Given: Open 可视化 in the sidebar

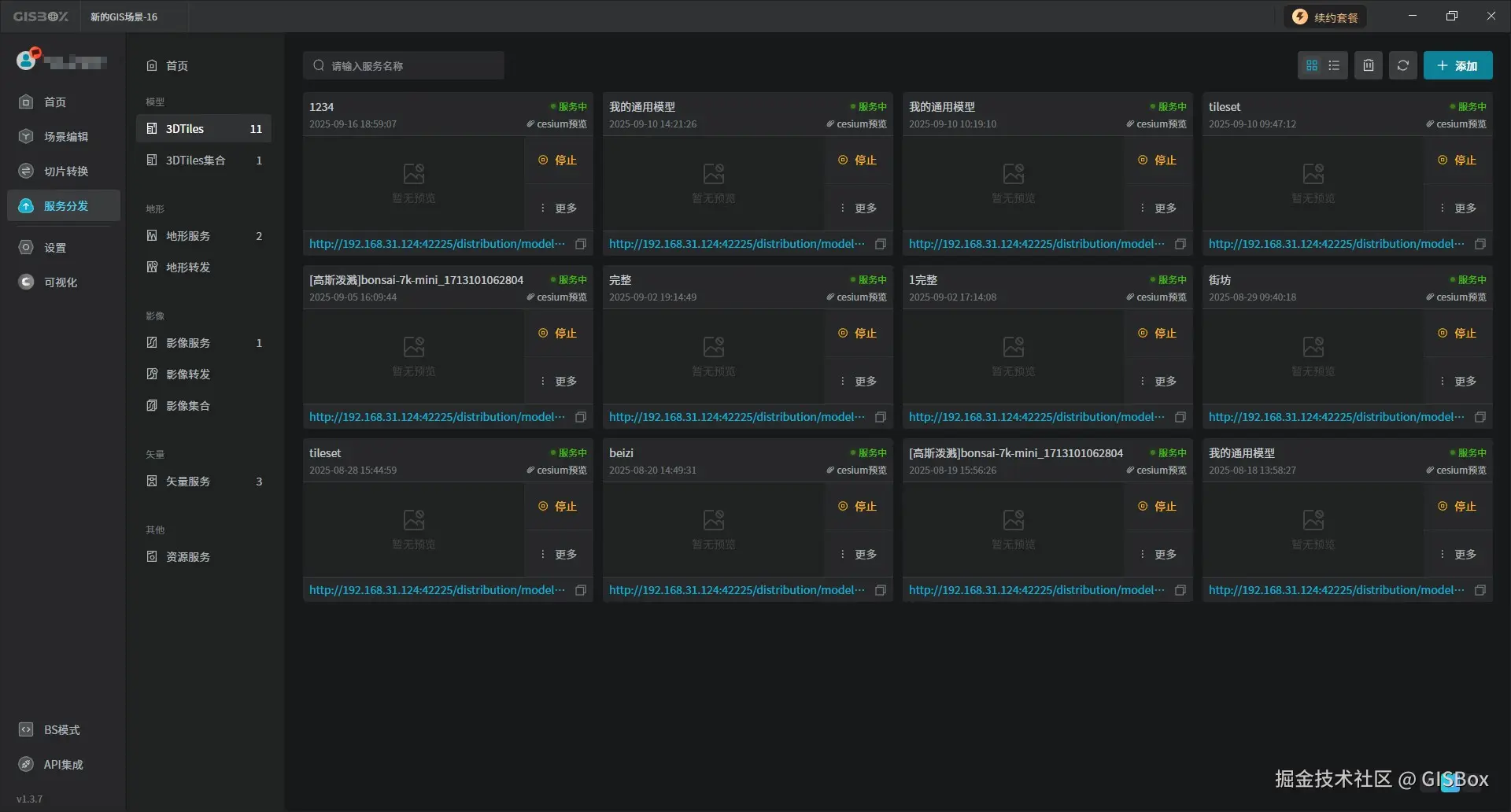Looking at the screenshot, I should coord(63,282).
